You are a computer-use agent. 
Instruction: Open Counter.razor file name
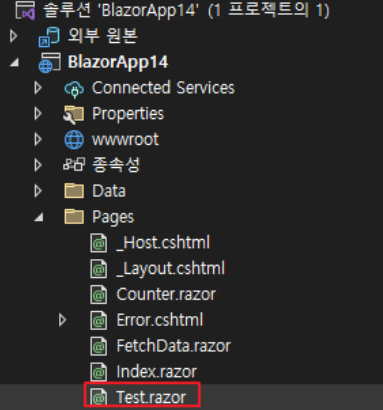pos(166,295)
